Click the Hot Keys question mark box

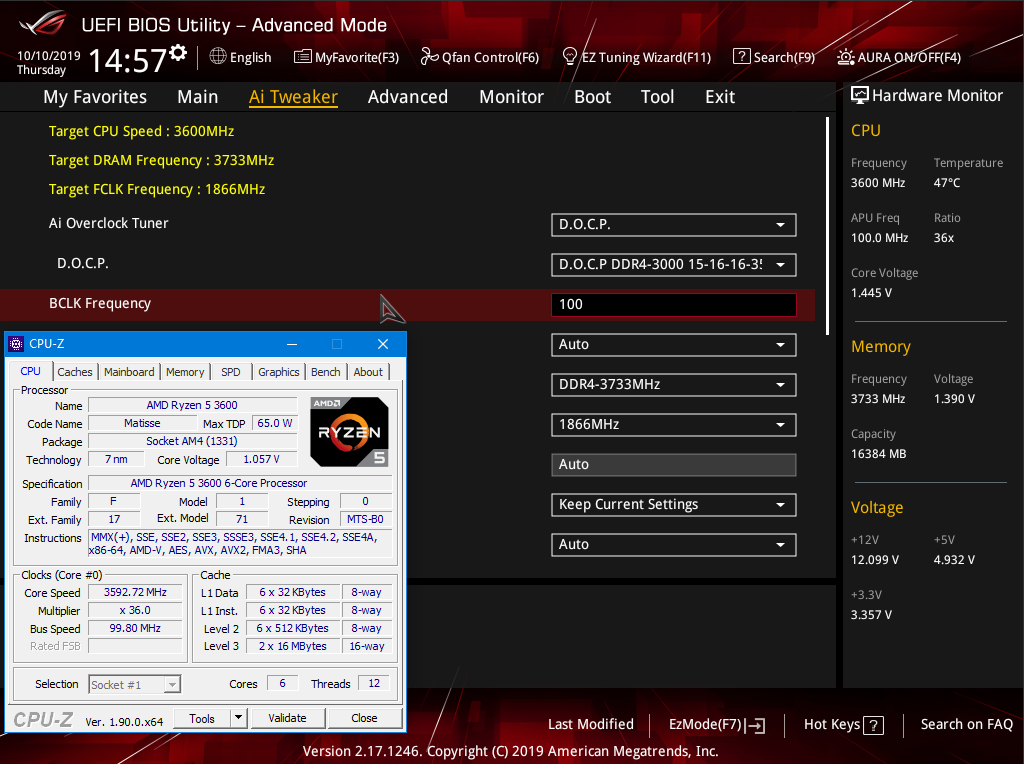pyautogui.click(x=874, y=725)
